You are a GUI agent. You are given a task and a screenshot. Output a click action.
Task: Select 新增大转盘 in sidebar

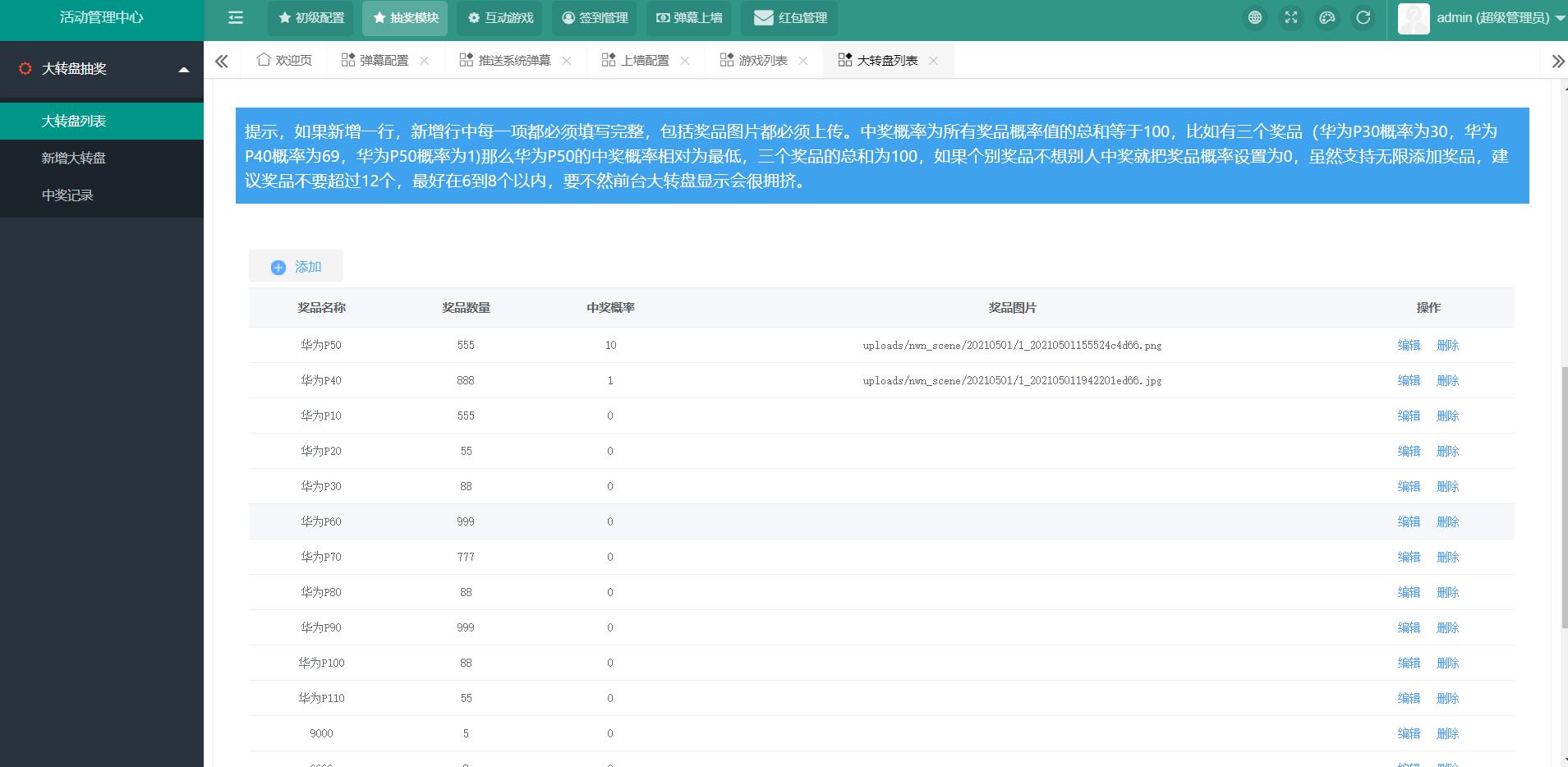[74, 158]
